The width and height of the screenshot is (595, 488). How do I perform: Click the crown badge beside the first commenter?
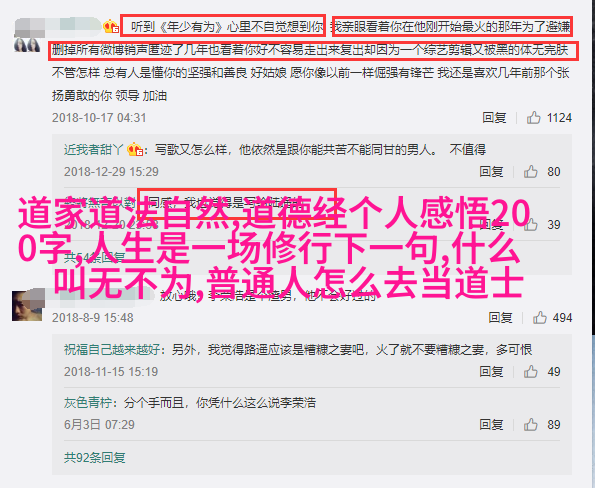111,27
